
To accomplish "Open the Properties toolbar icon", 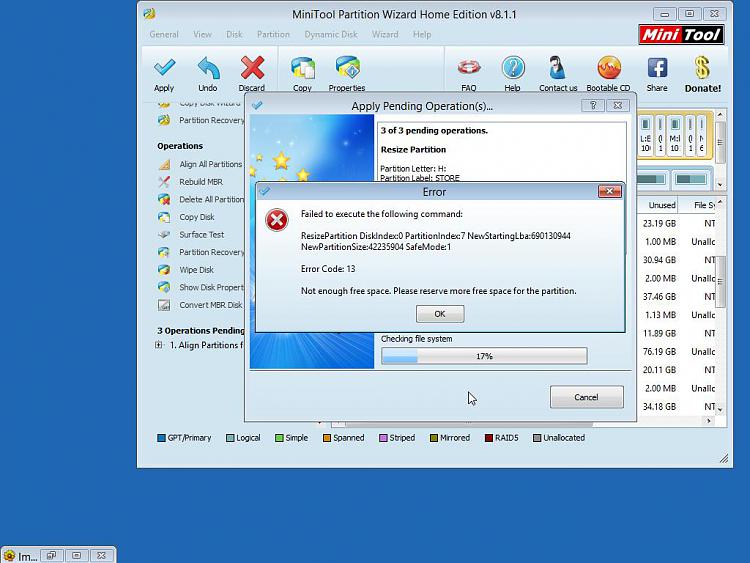I will [x=347, y=68].
